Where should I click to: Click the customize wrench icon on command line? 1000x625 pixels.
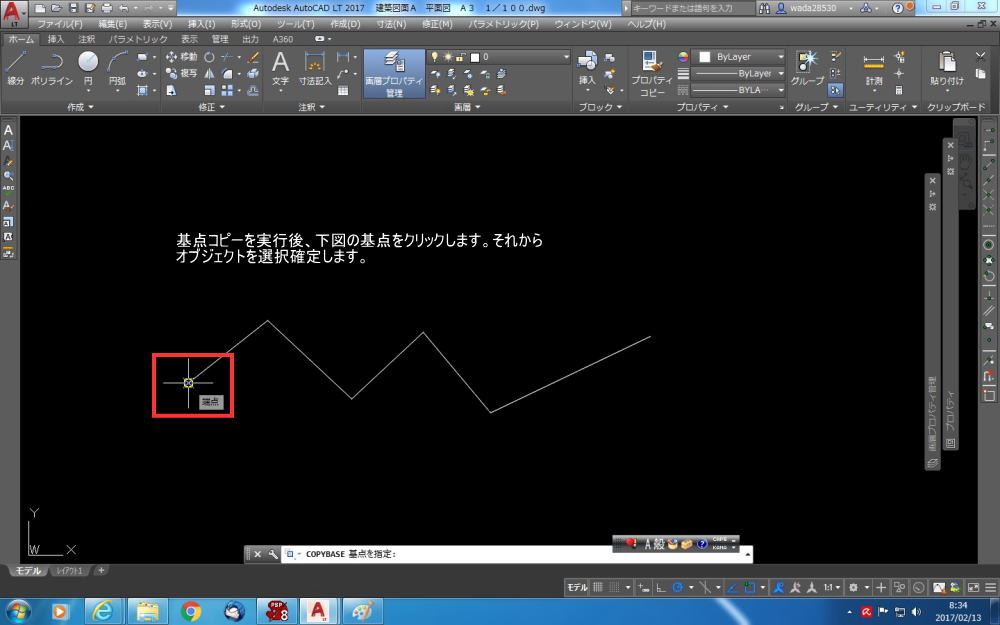point(273,554)
